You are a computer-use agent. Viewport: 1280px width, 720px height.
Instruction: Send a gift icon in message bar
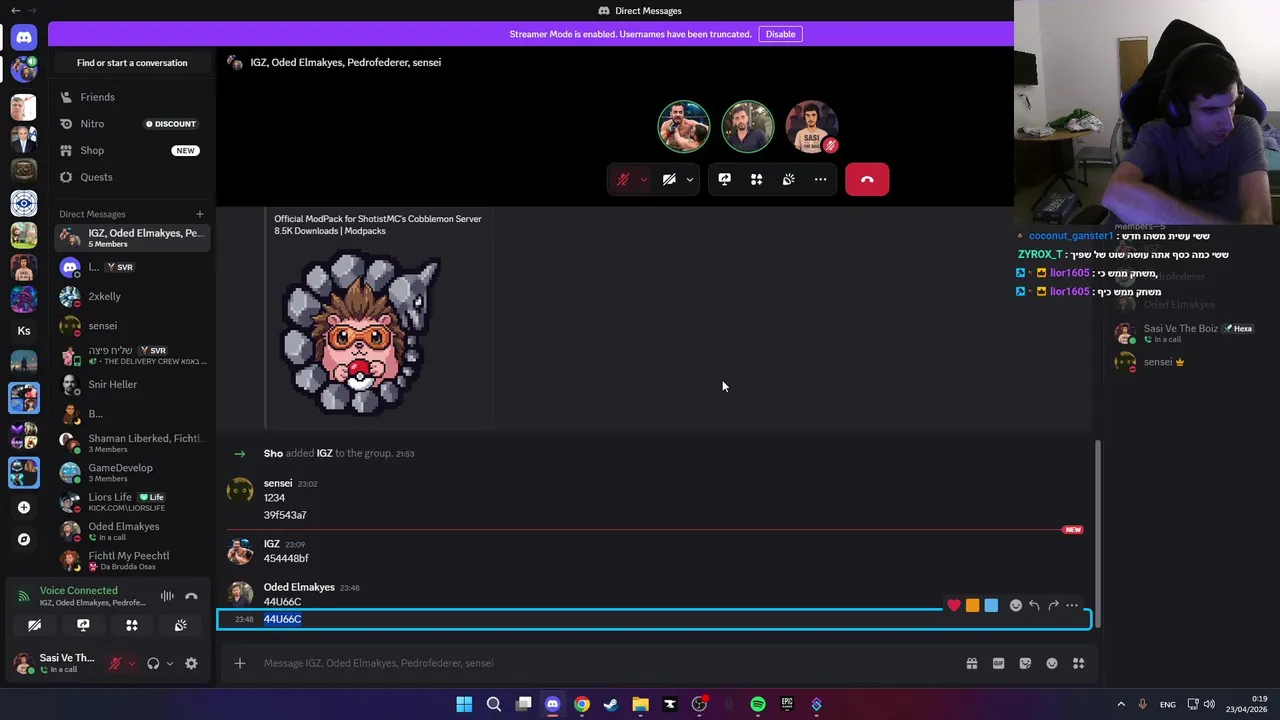[972, 663]
